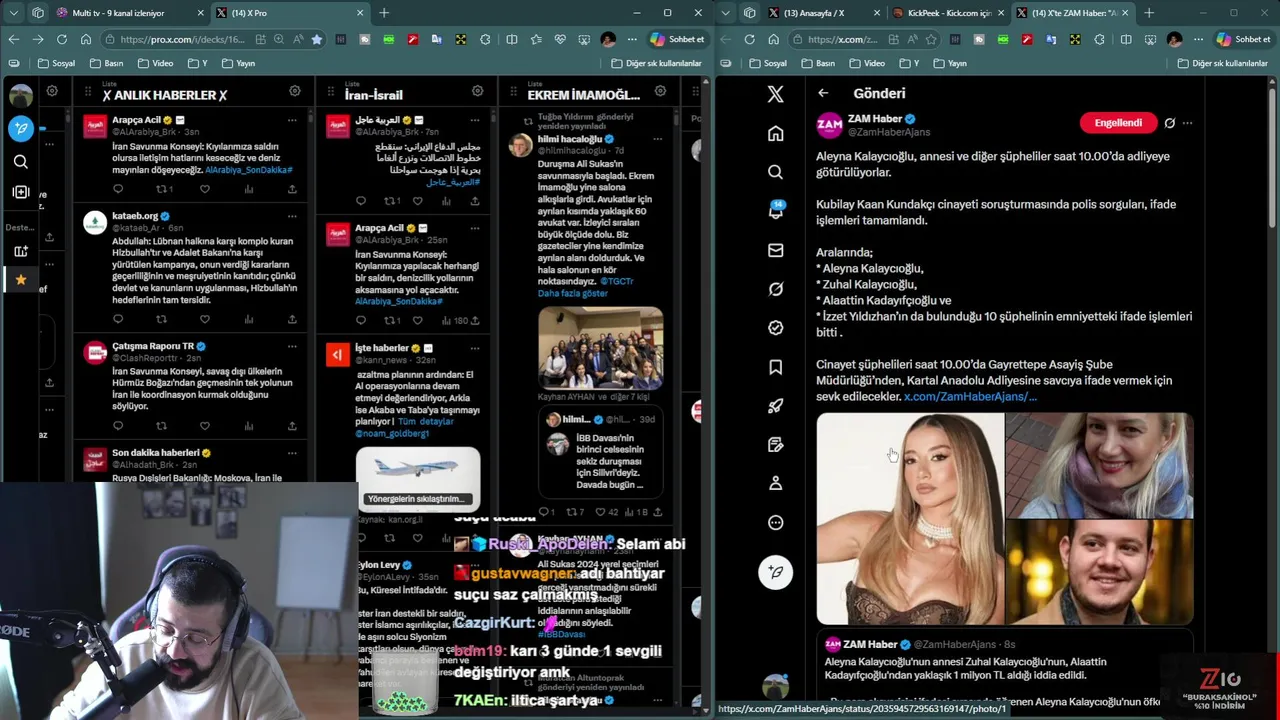Switch to (13) Anasayfa / X tab
Viewport: 1280px width, 720px height.
pyautogui.click(x=822, y=13)
